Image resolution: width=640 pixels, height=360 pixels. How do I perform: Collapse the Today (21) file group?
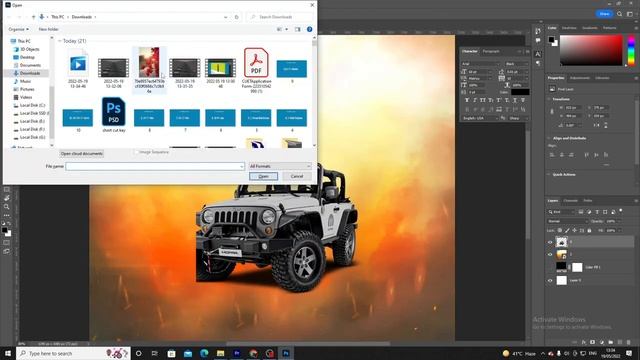click(x=60, y=41)
